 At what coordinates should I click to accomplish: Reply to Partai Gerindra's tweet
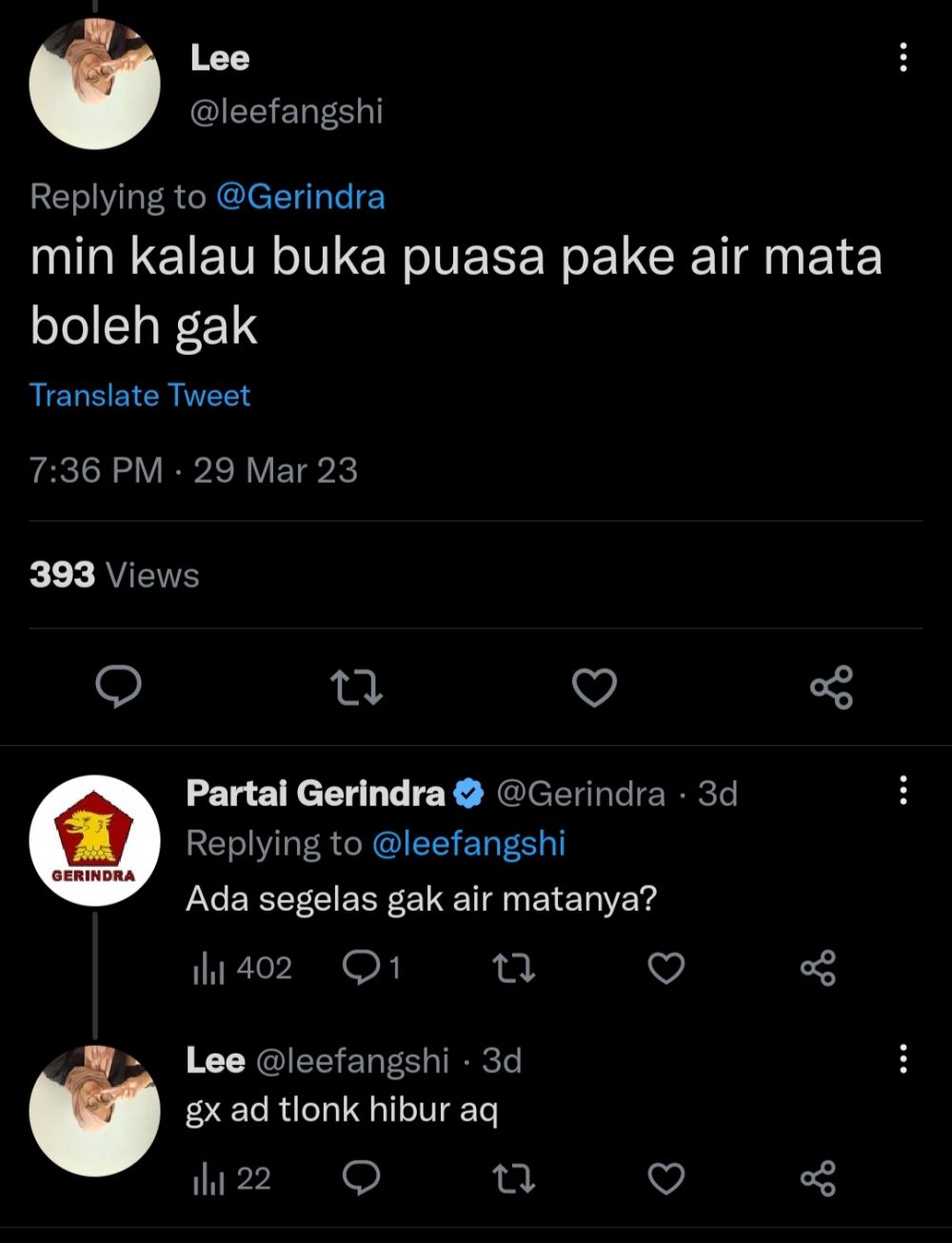click(361, 968)
